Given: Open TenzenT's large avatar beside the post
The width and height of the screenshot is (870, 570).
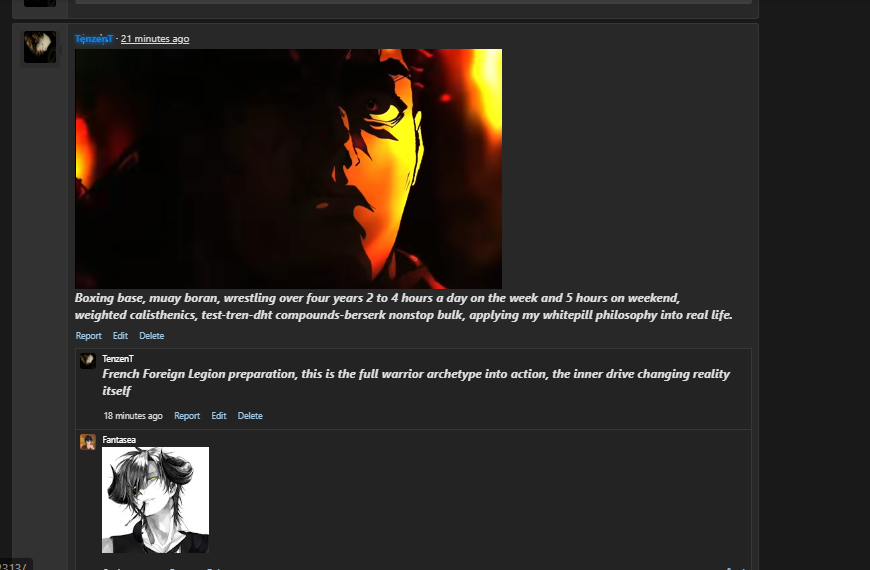Looking at the screenshot, I should 40,47.
